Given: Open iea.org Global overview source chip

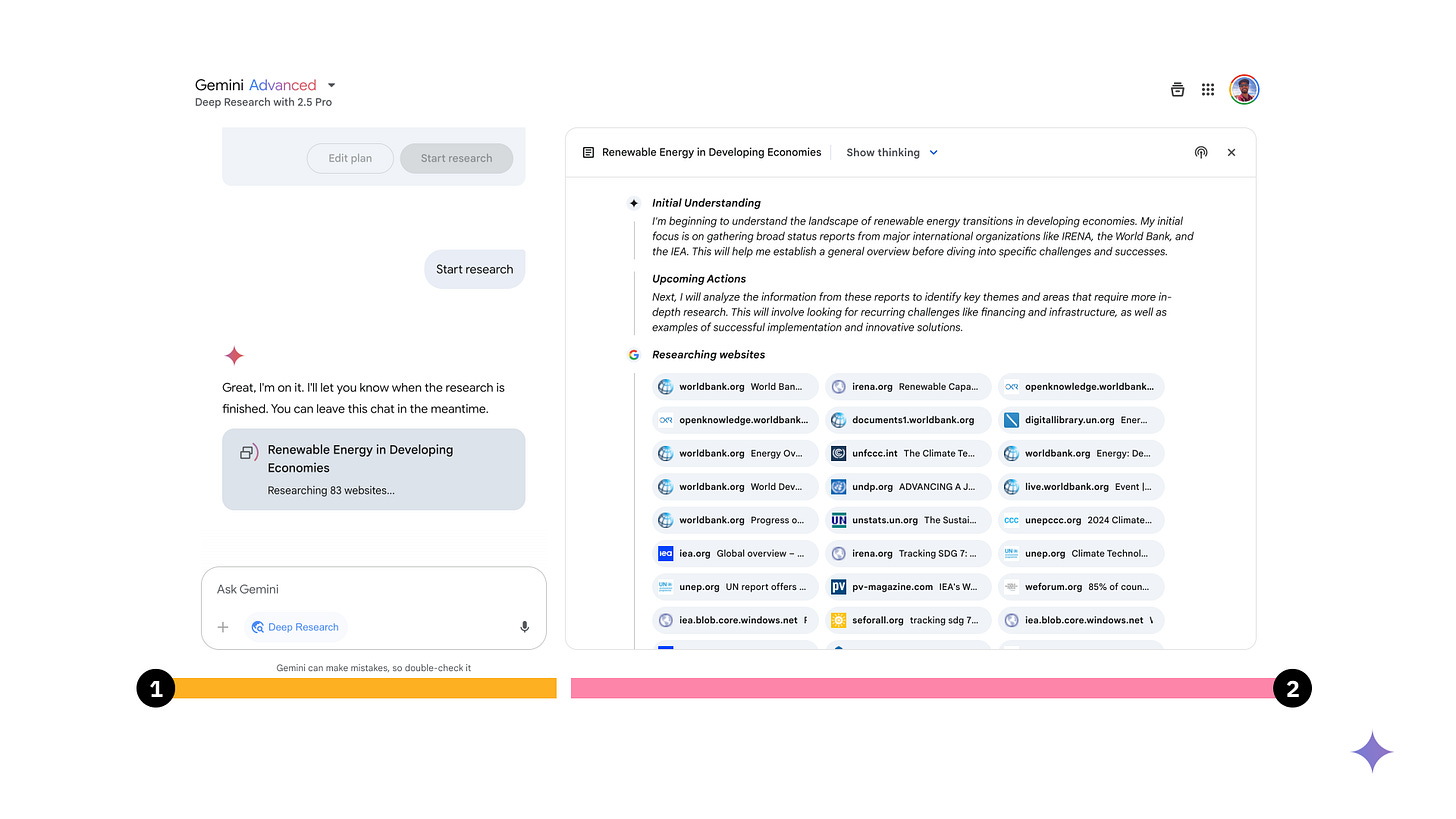Looking at the screenshot, I should point(735,553).
